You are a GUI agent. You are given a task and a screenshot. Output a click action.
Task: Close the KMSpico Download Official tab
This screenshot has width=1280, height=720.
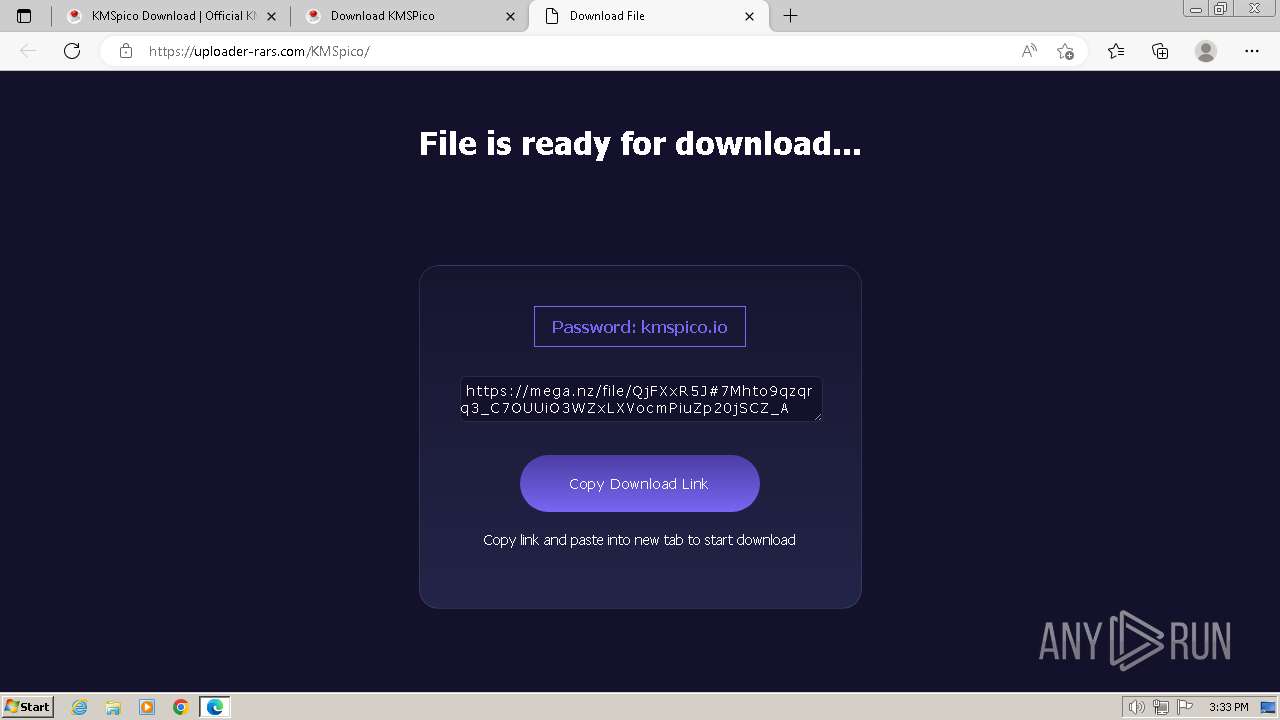point(271,16)
